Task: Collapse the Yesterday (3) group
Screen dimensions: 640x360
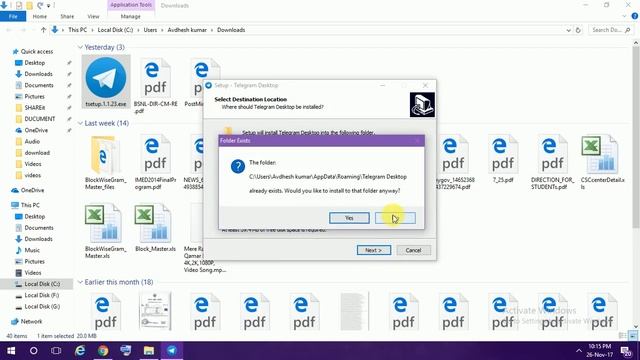Action: 80,47
